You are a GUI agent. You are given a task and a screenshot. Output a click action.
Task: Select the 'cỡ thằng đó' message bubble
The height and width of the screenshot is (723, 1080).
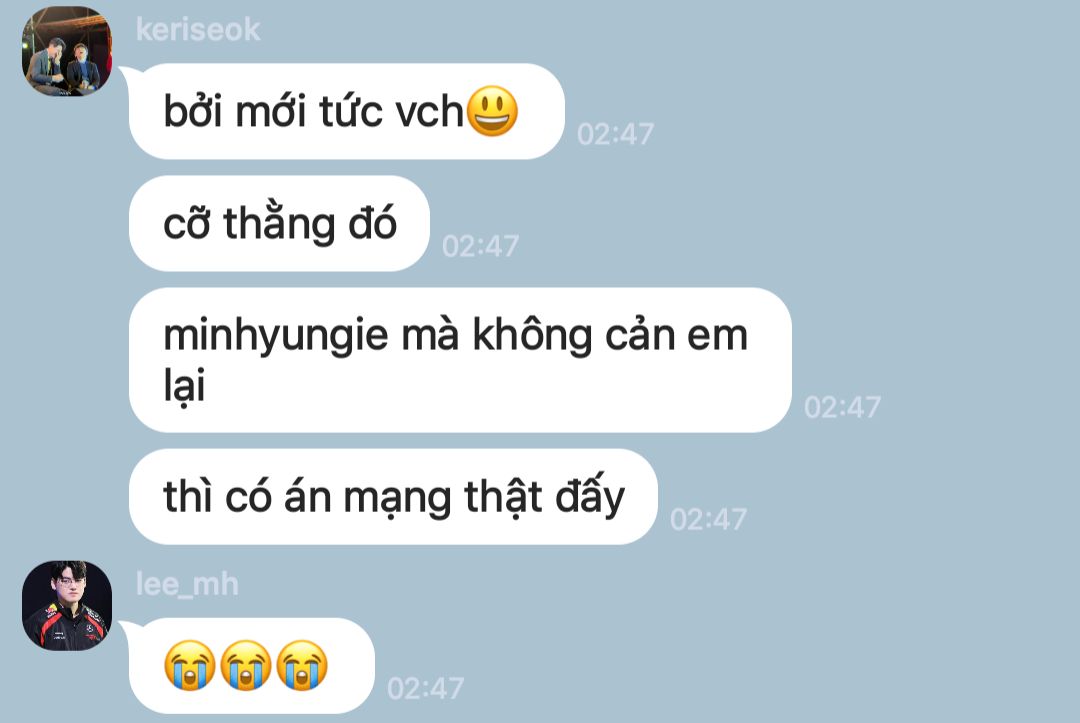(x=279, y=224)
